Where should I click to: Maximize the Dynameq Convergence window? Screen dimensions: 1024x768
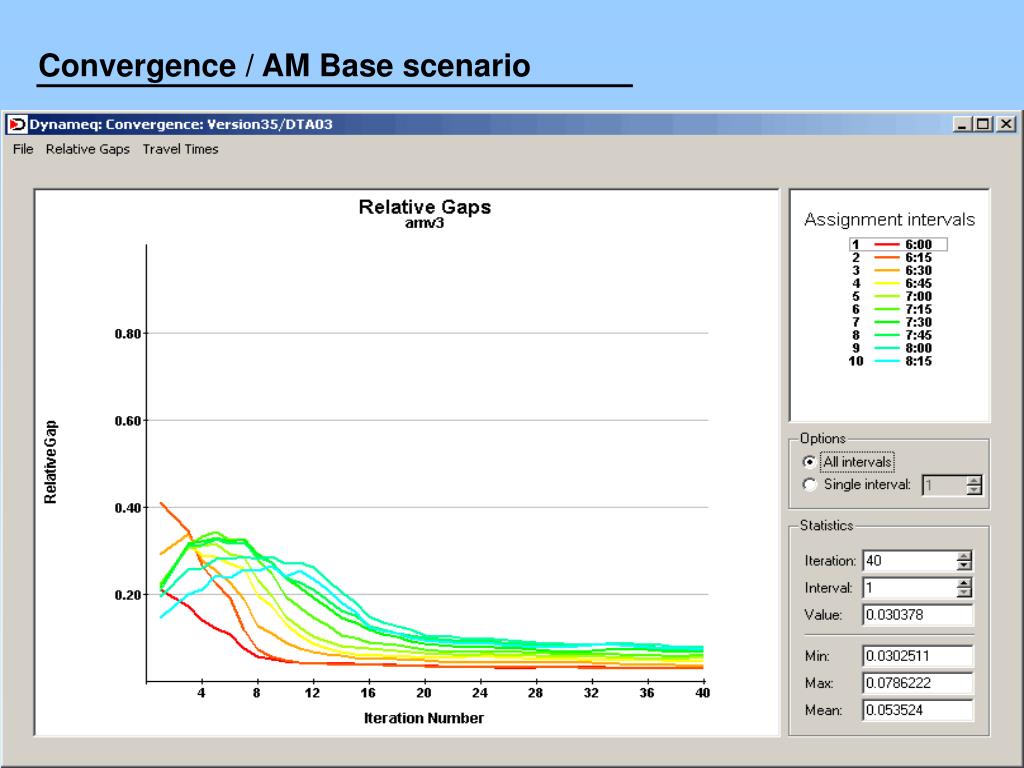pos(983,124)
